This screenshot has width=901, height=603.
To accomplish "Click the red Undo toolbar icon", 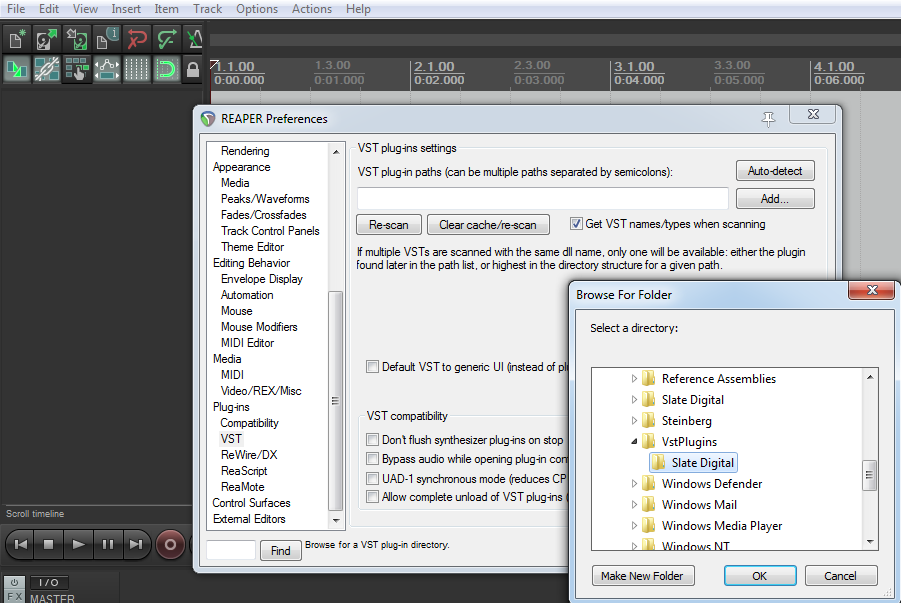I will 137,40.
